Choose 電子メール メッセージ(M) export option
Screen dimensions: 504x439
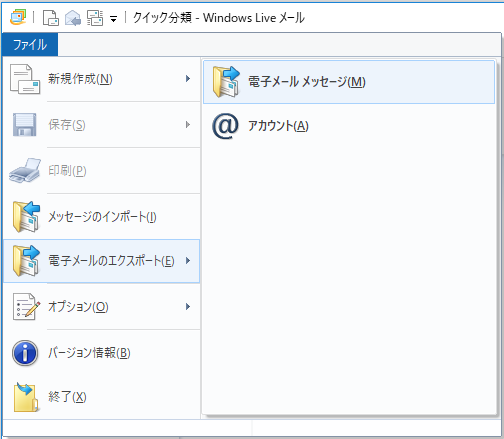pyautogui.click(x=349, y=82)
